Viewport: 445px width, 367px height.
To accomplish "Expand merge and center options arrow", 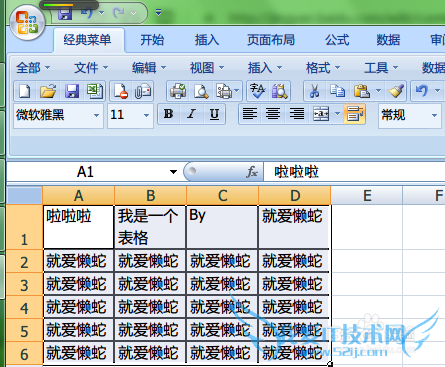I will tap(337, 114).
